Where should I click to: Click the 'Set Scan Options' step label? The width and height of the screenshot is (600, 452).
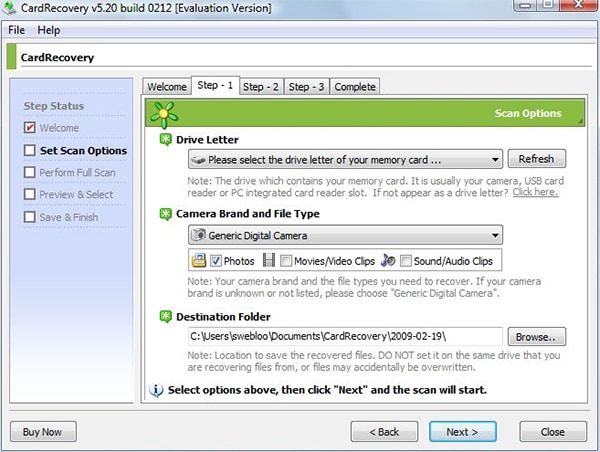[x=83, y=150]
